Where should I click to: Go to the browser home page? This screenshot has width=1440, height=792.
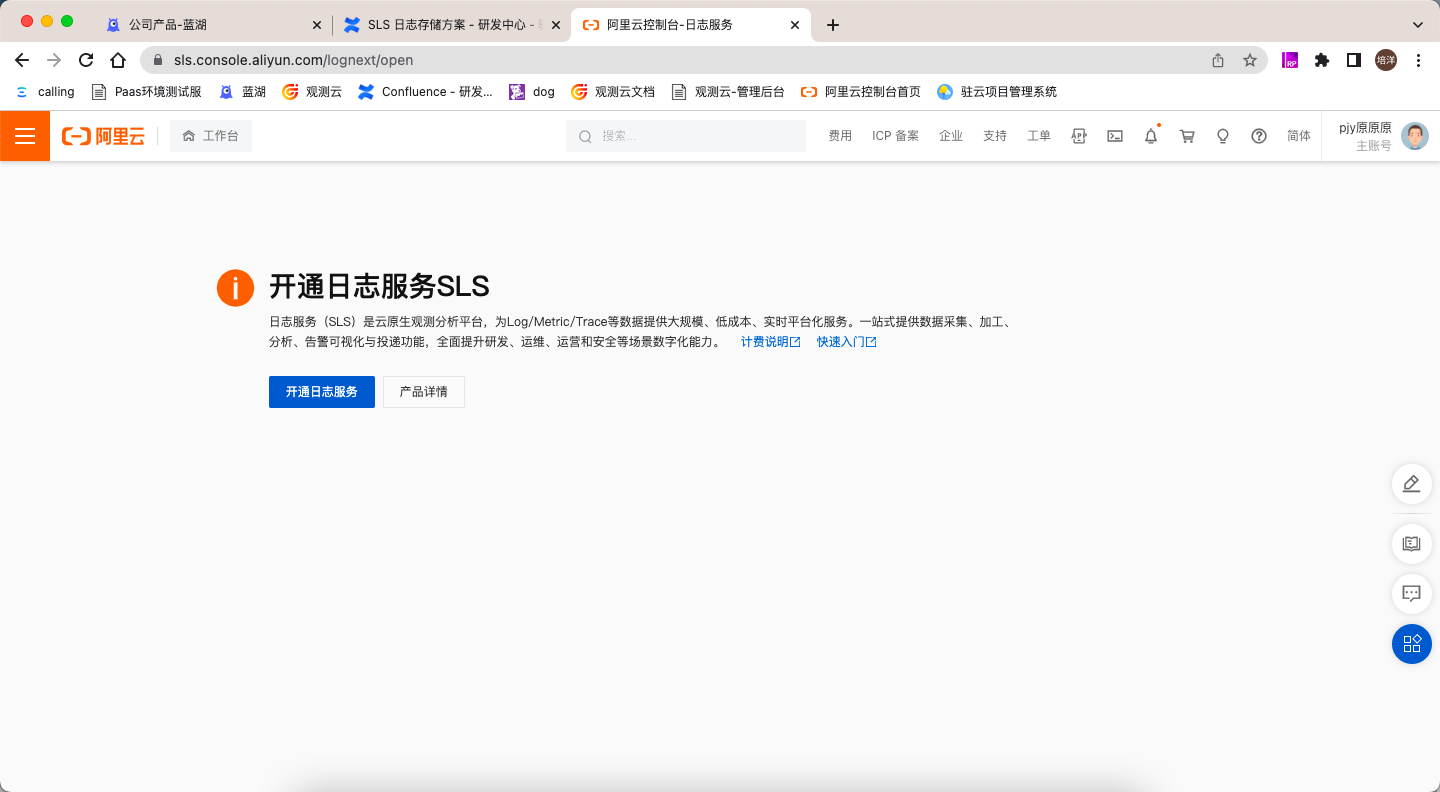[118, 60]
